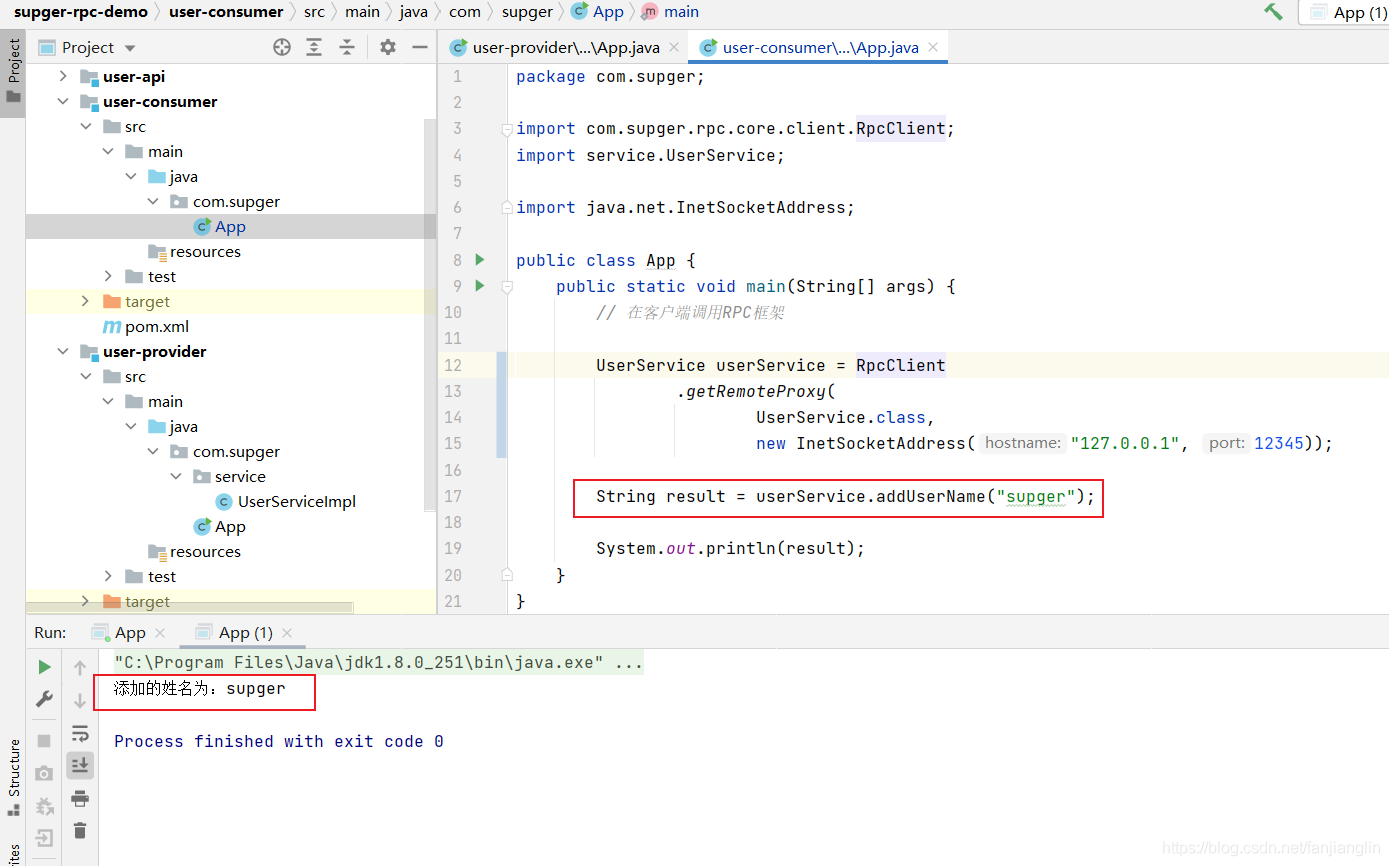Hide the Project tool window
The width and height of the screenshot is (1389, 866).
coord(420,47)
